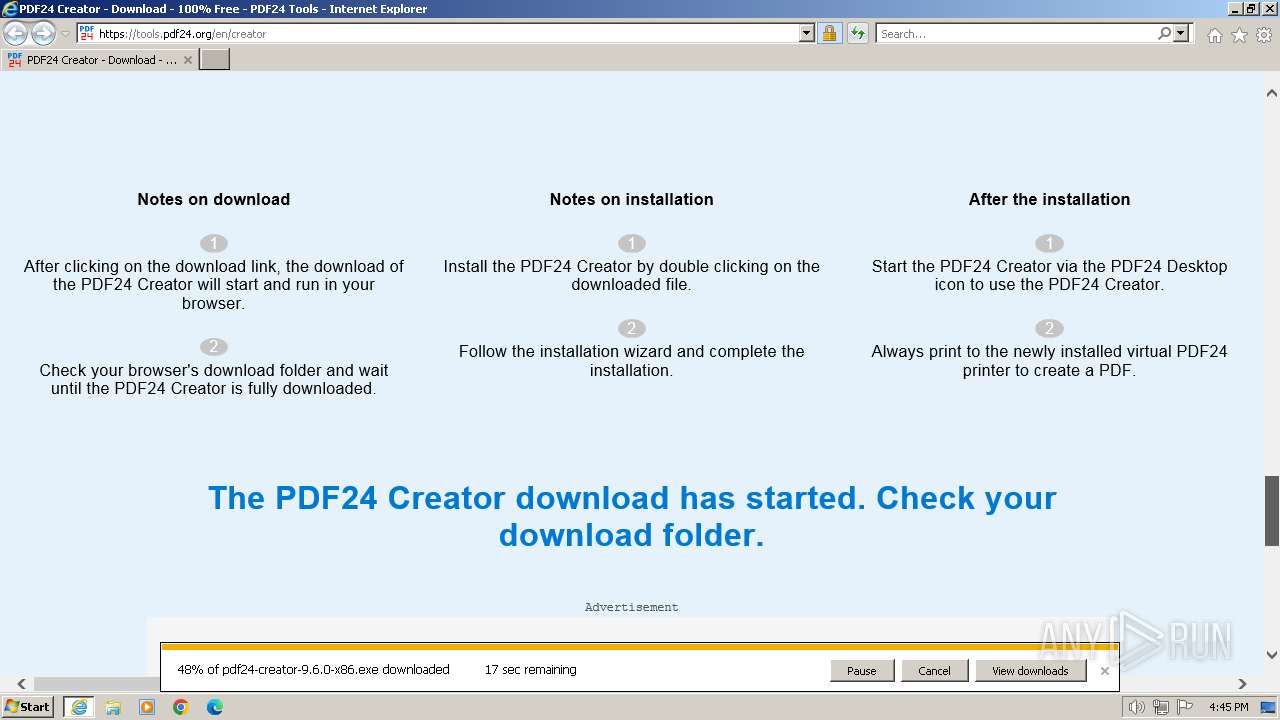Click the 17 sec remaining text
The image size is (1280, 720).
[x=531, y=670]
